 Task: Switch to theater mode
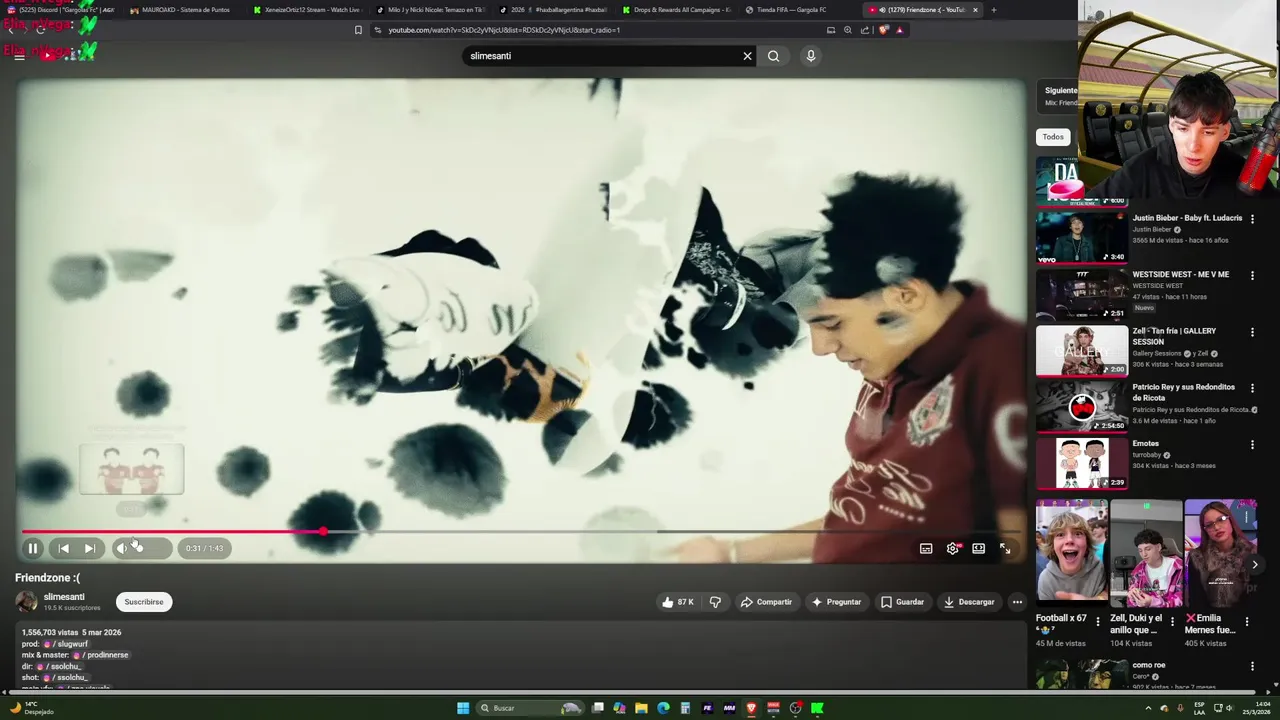[979, 548]
